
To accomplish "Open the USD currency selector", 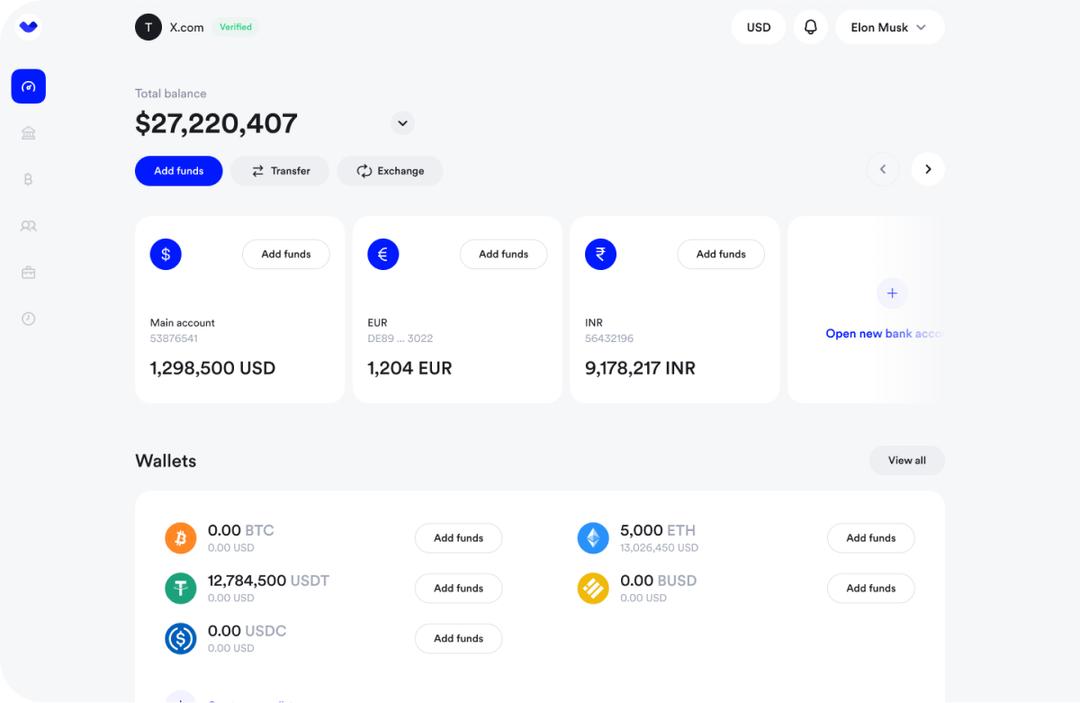I will 758,27.
